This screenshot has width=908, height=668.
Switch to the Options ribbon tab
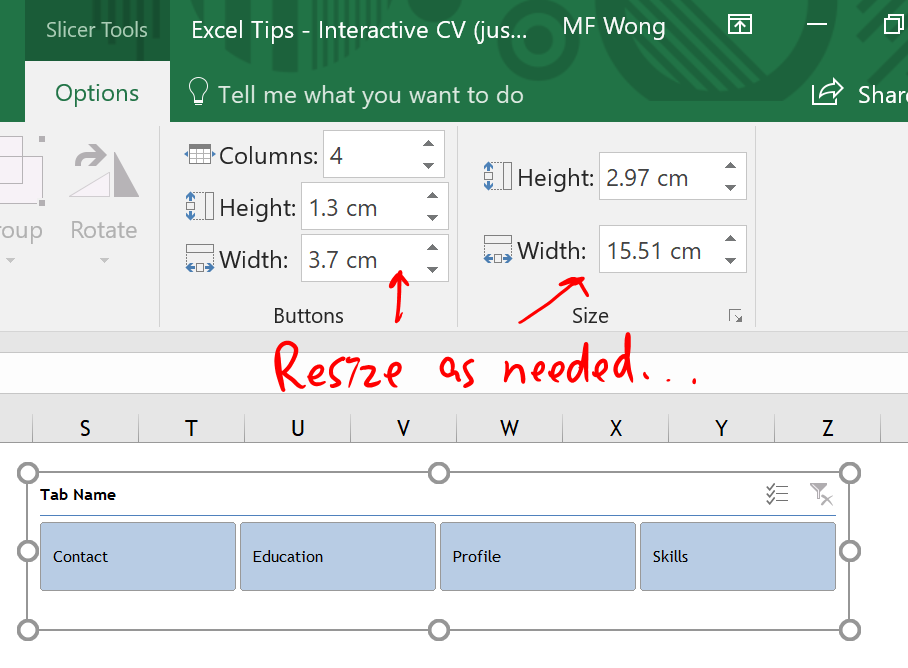tap(96, 93)
